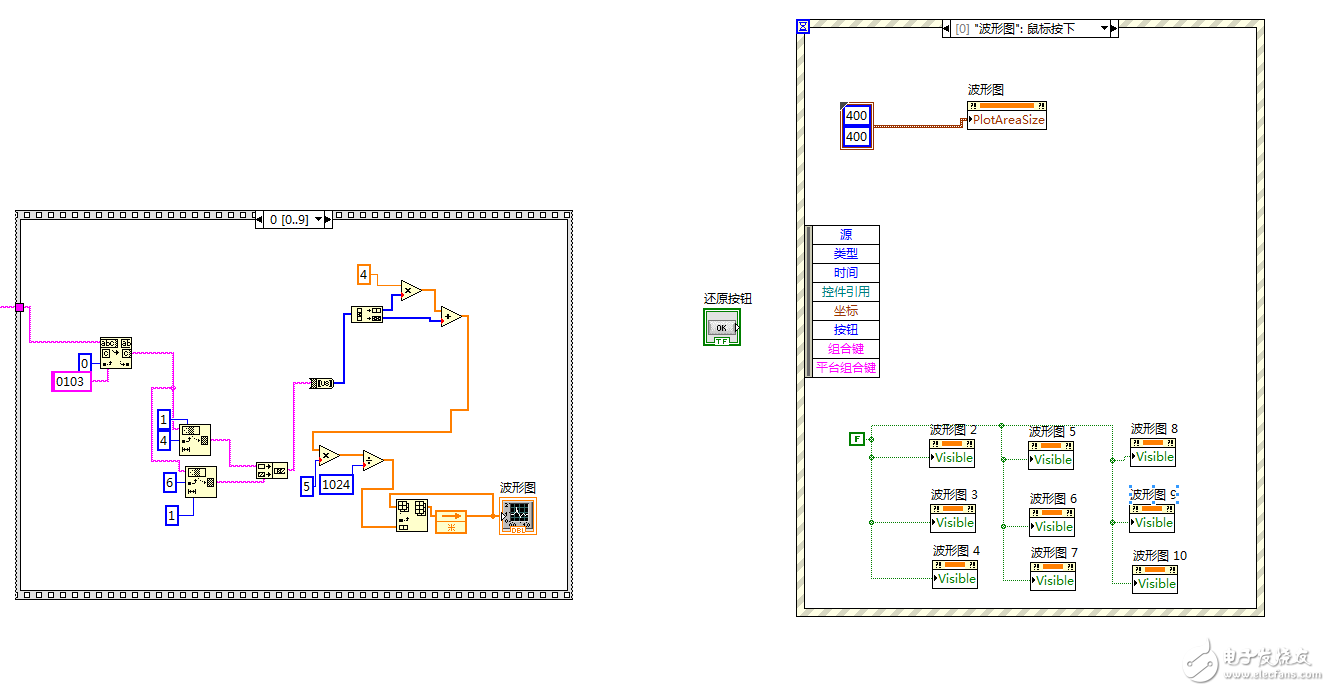This screenshot has height=691, width=1330.
Task: Go to the previous event case
Action: (946, 29)
